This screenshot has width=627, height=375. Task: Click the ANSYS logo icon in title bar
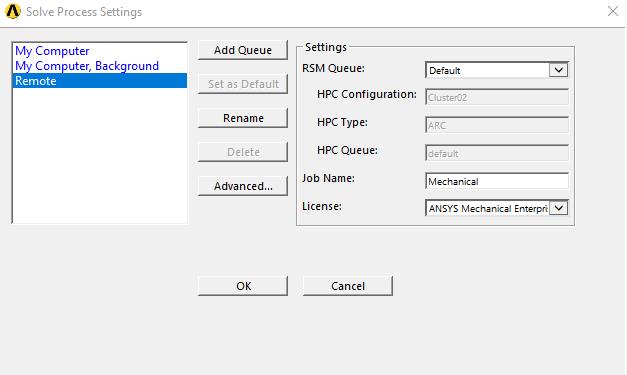coord(13,11)
